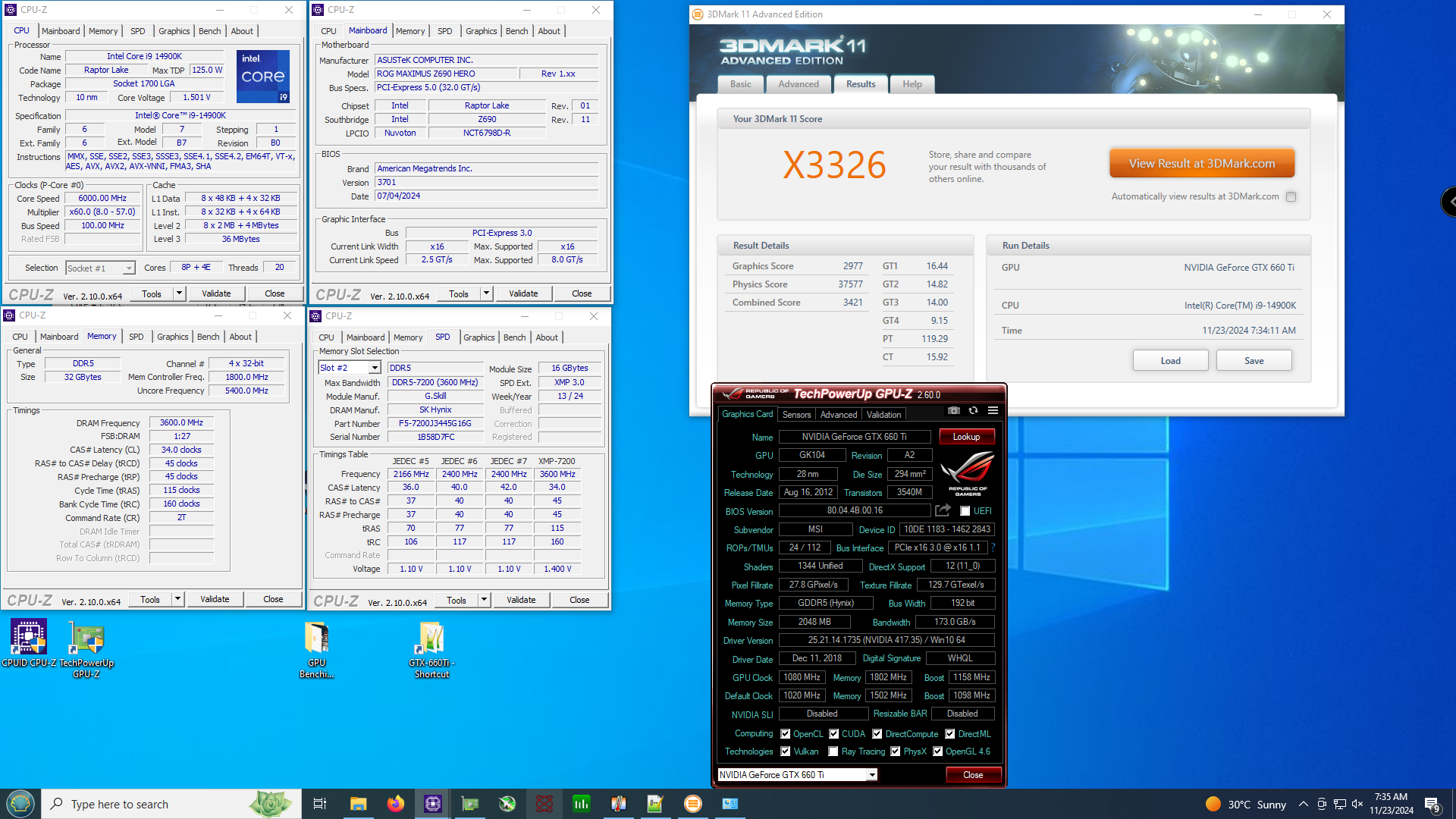This screenshot has width=1456, height=819.
Task: Click Validate in the CPU-Z Memory window
Action: 215,599
